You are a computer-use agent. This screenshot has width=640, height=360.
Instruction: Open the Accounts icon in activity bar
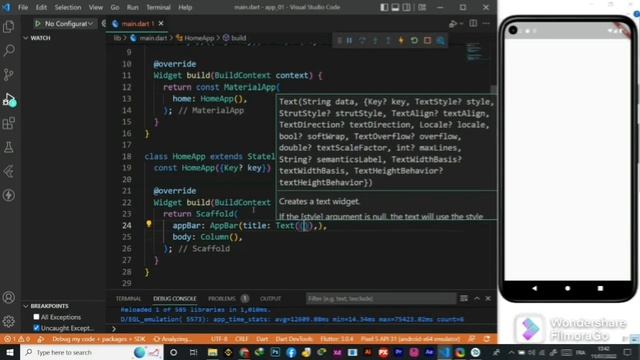coord(9,298)
